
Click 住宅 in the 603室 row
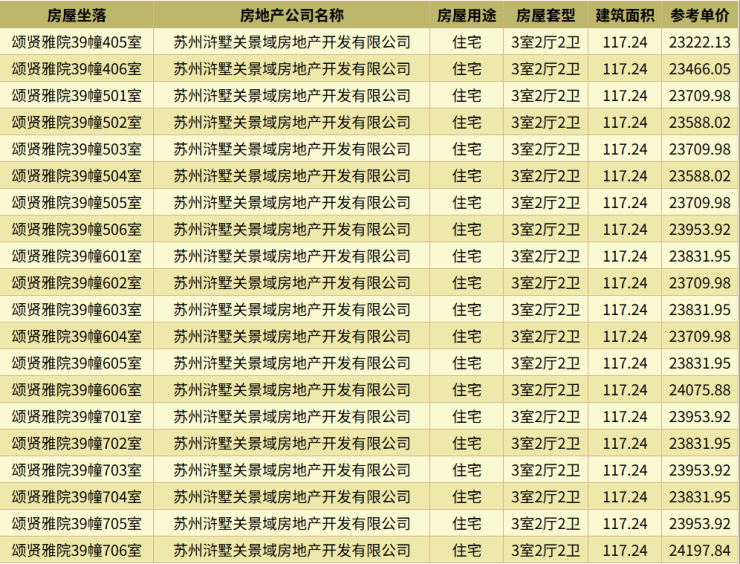pos(467,310)
